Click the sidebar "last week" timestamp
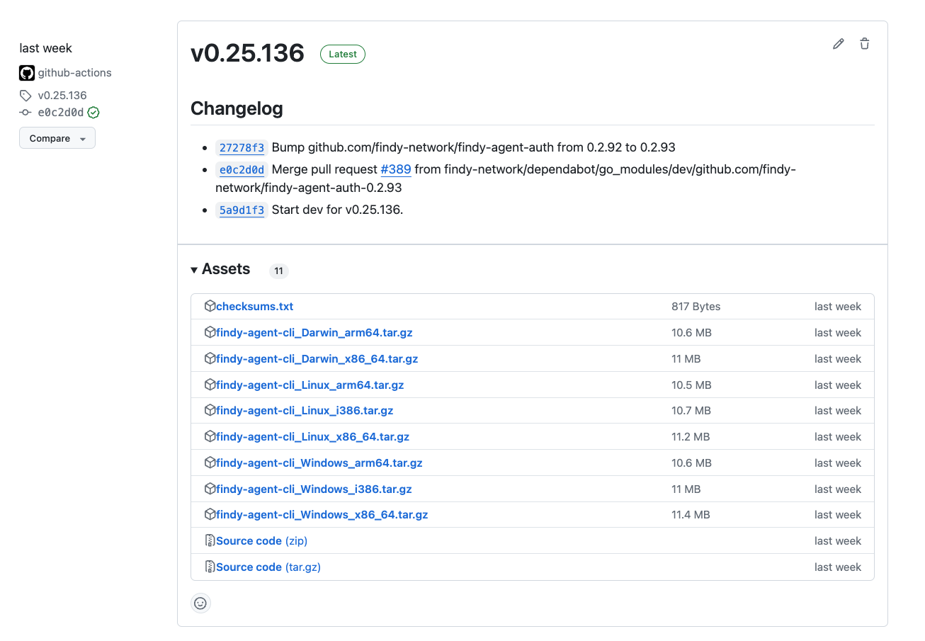 (x=45, y=48)
